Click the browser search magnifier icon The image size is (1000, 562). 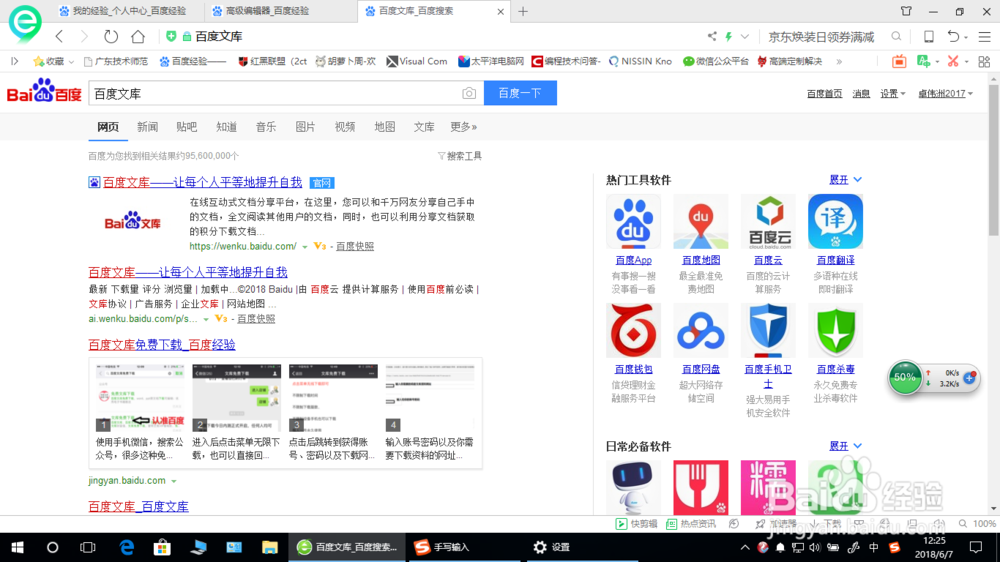tap(896, 36)
